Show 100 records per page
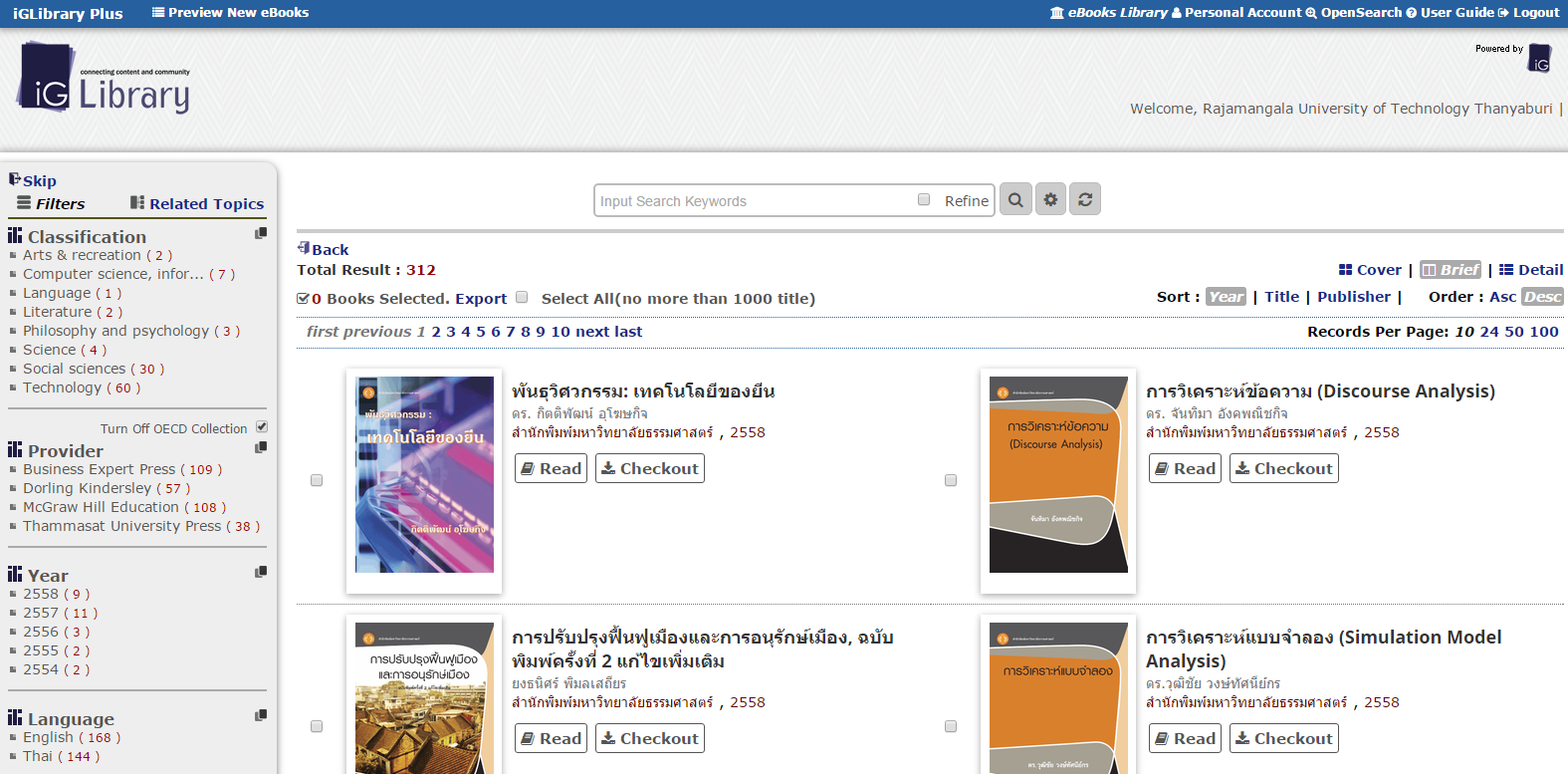 1544,332
